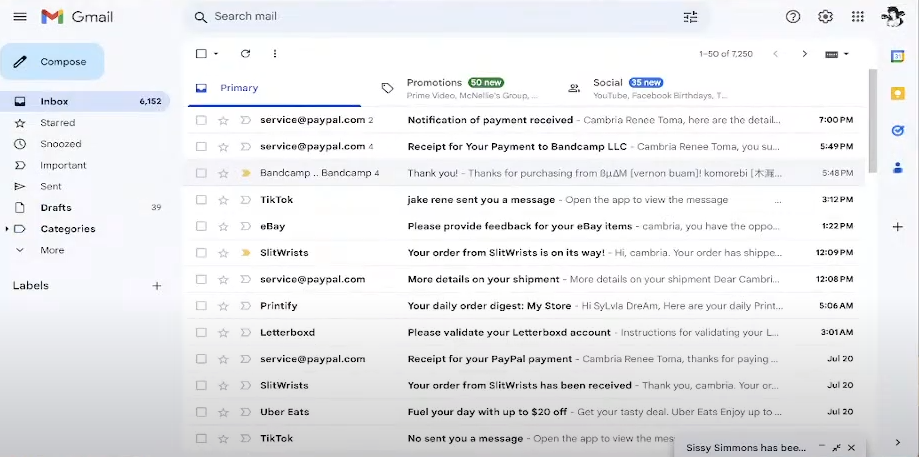The width and height of the screenshot is (919, 457).
Task: Open the More options three-dot menu
Action: 275,54
